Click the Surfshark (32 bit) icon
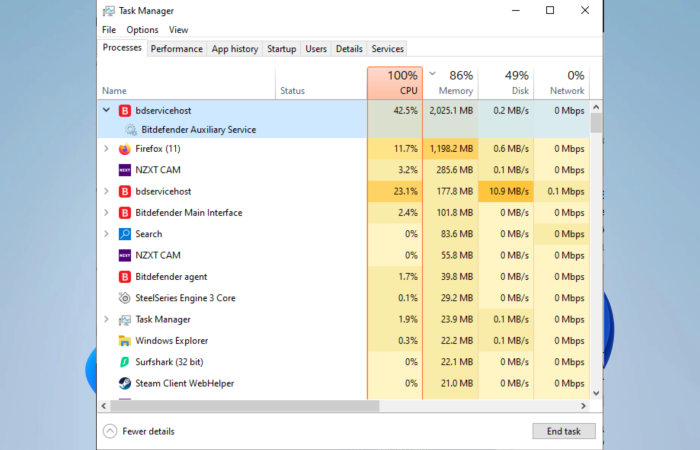 [125, 362]
